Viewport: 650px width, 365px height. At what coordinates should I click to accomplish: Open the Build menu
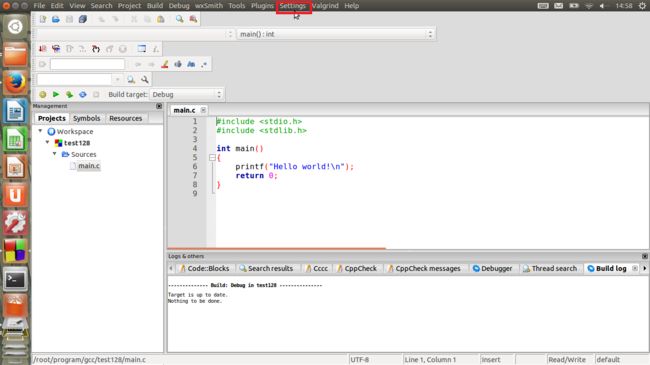point(155,6)
